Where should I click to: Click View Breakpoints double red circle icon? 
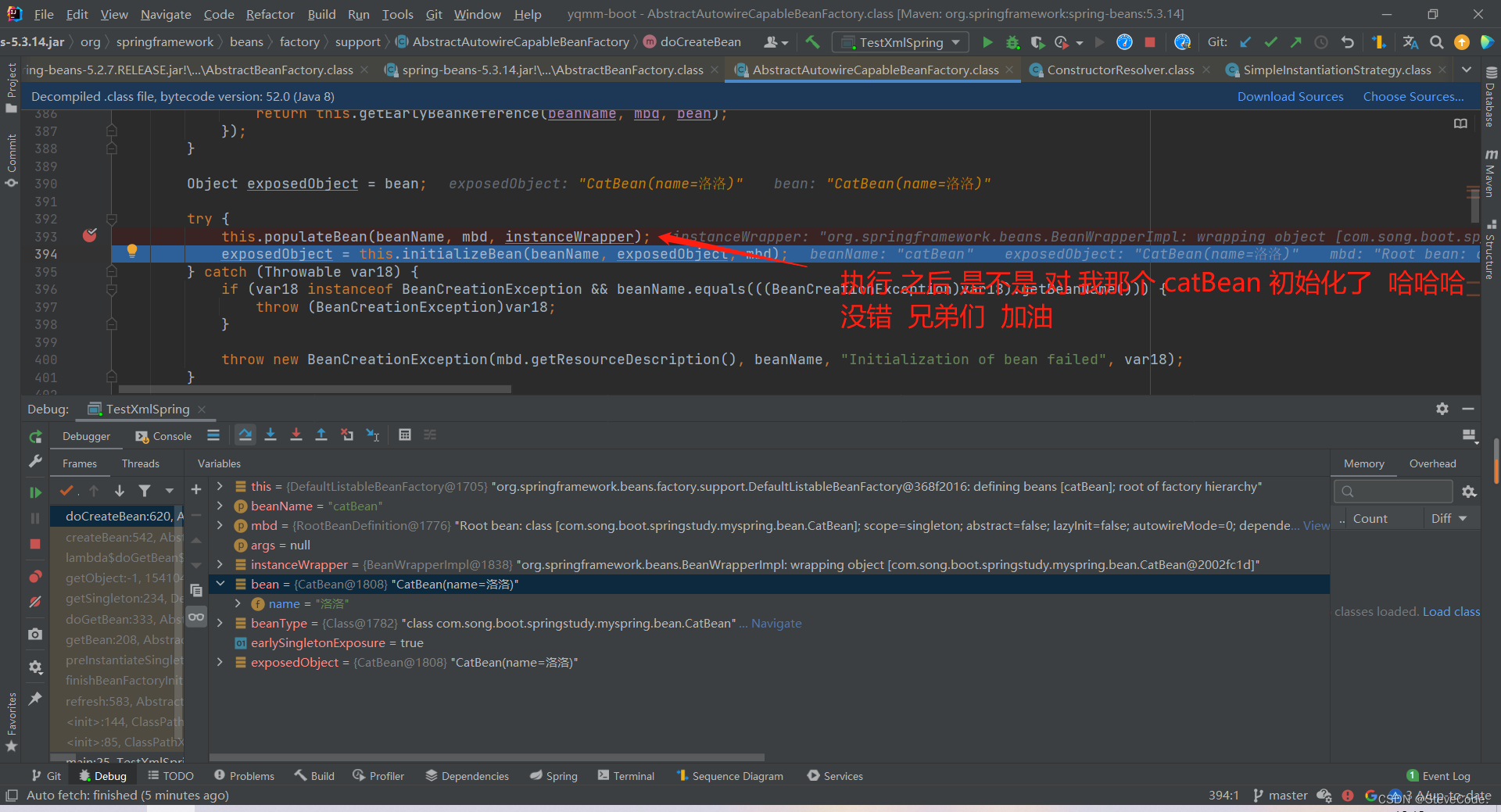pos(35,577)
